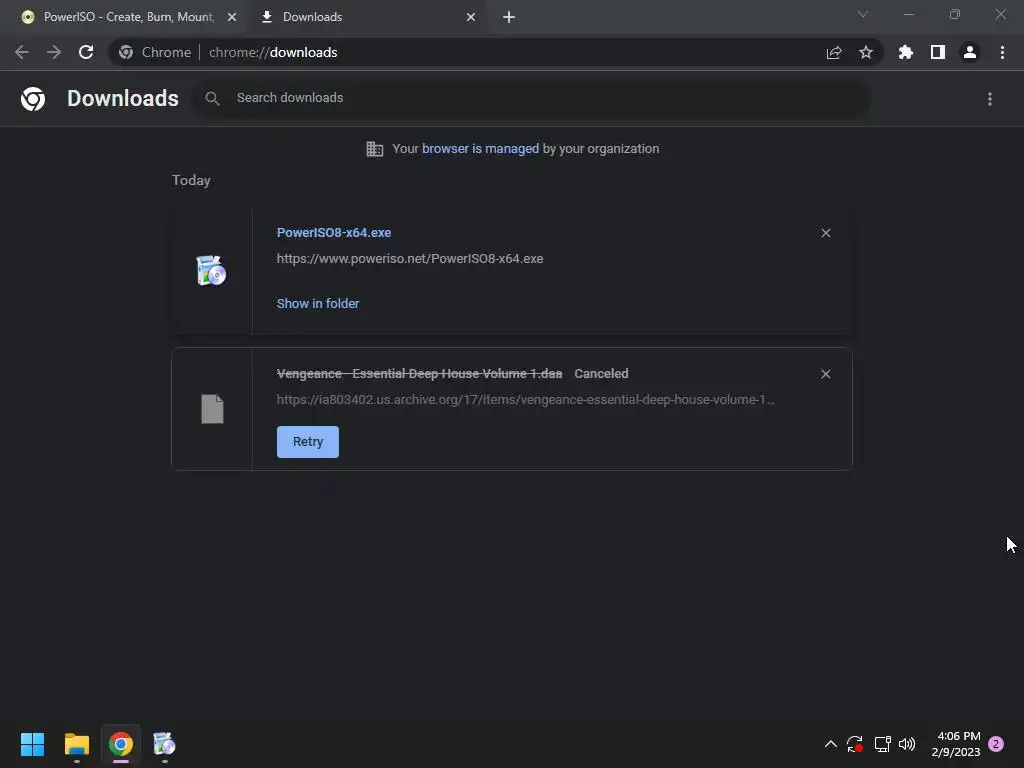Focus the Search downloads field
Viewport: 1024px width, 768px height.
tap(531, 98)
